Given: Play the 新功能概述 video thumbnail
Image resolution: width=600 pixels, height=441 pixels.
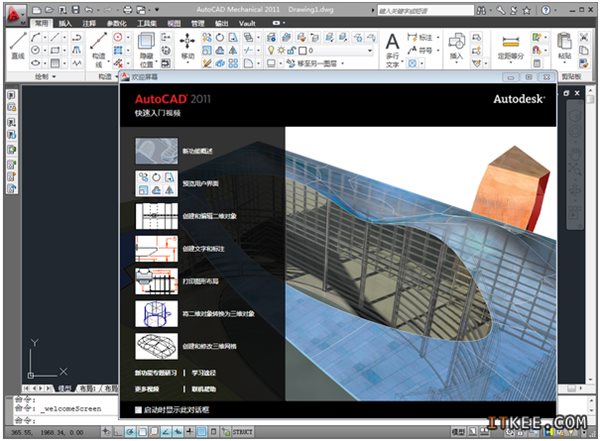Looking at the screenshot, I should pos(157,151).
